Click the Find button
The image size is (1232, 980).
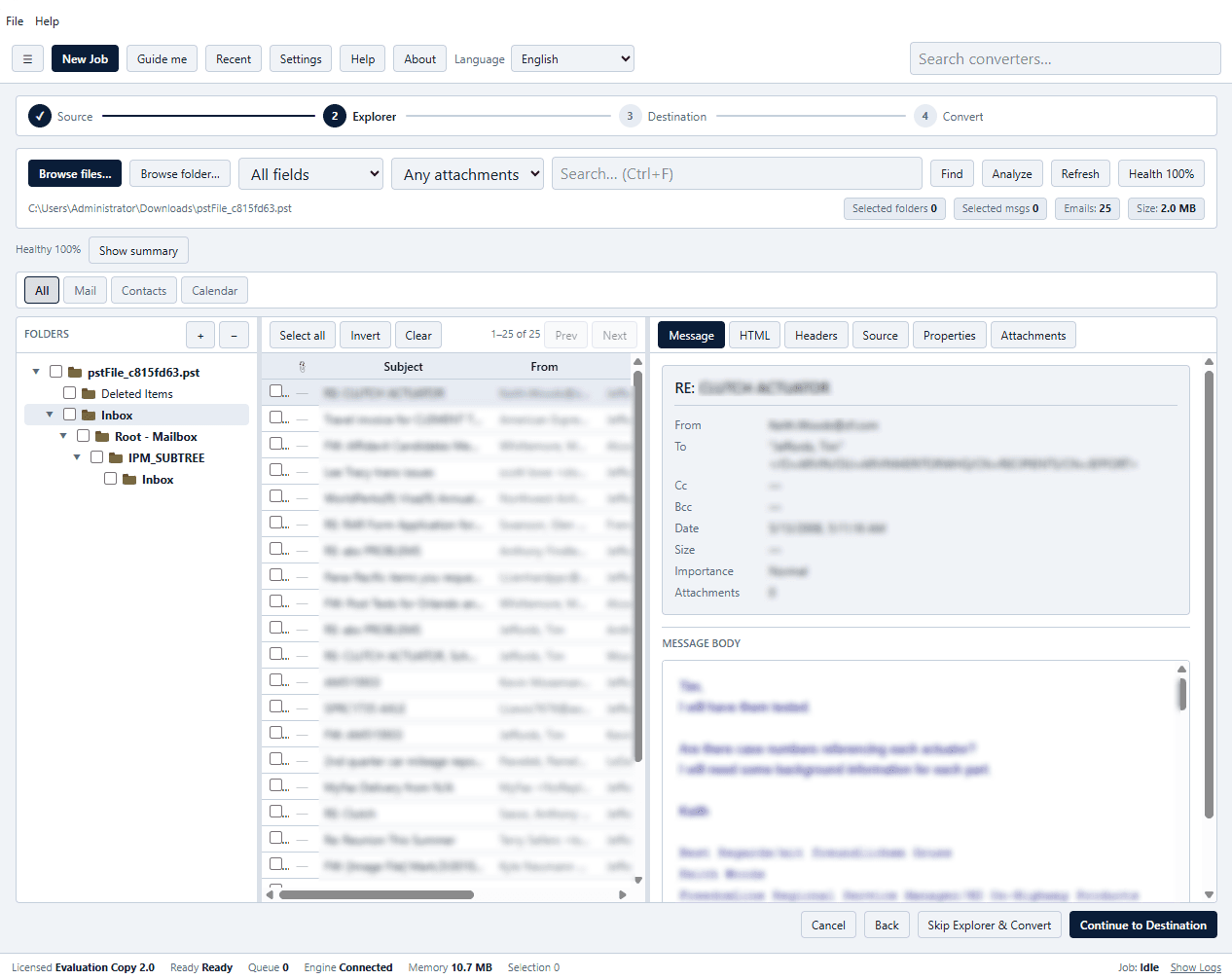[x=952, y=174]
